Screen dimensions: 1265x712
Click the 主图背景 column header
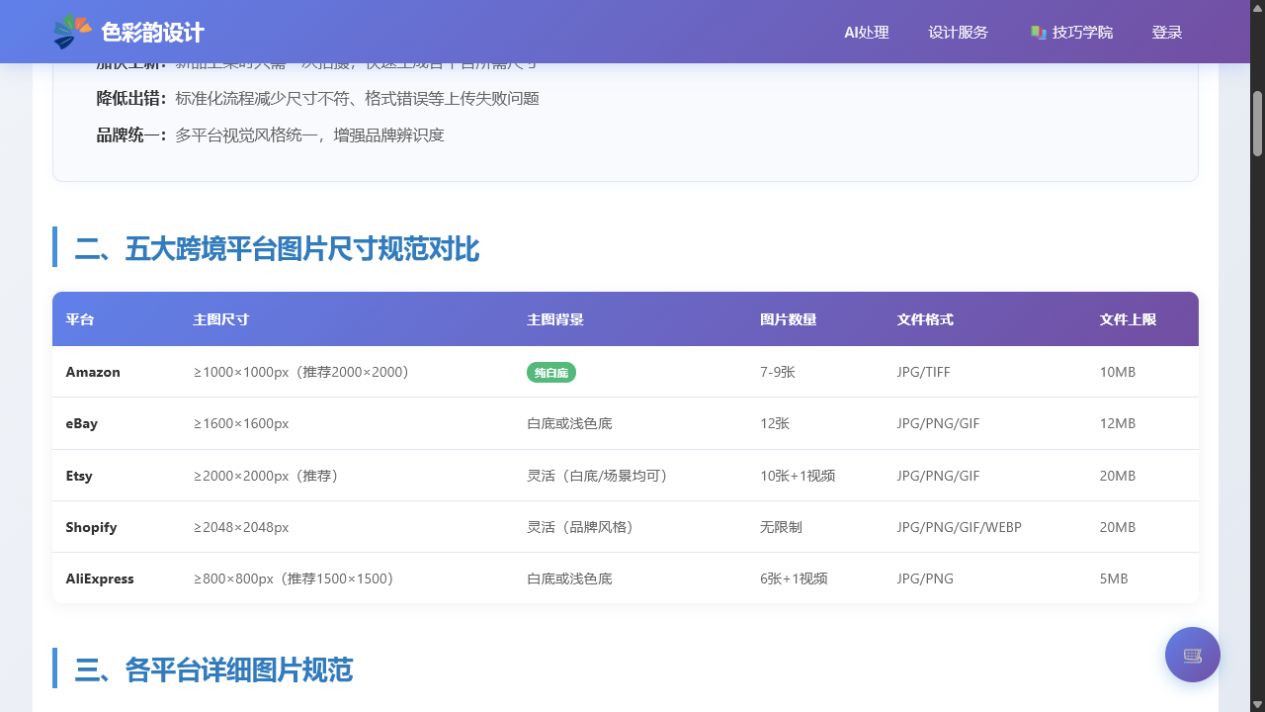(x=555, y=319)
